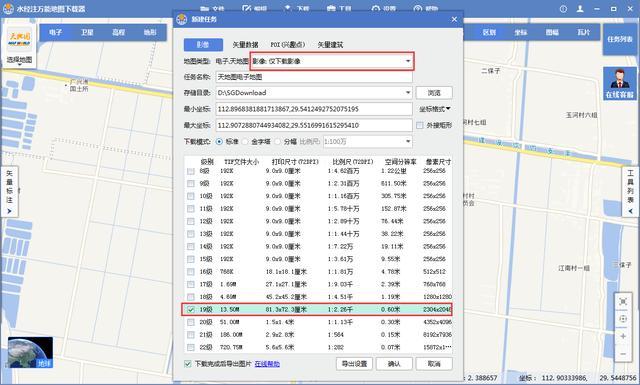Screen dimensions: 640x385
Task: Click the 任务名称 input field
Action: (x=314, y=77)
